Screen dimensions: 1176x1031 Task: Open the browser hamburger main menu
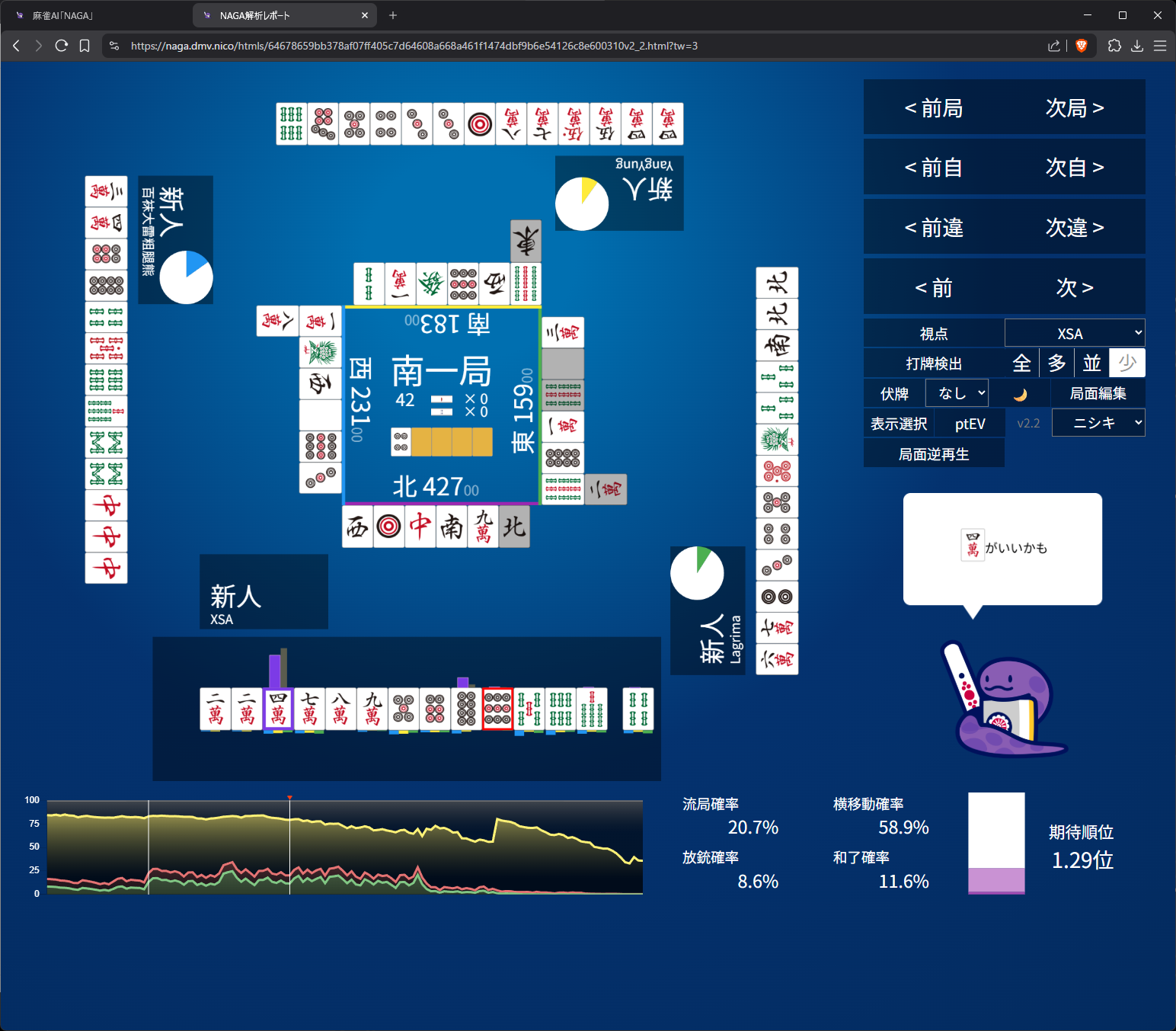coord(1160,46)
